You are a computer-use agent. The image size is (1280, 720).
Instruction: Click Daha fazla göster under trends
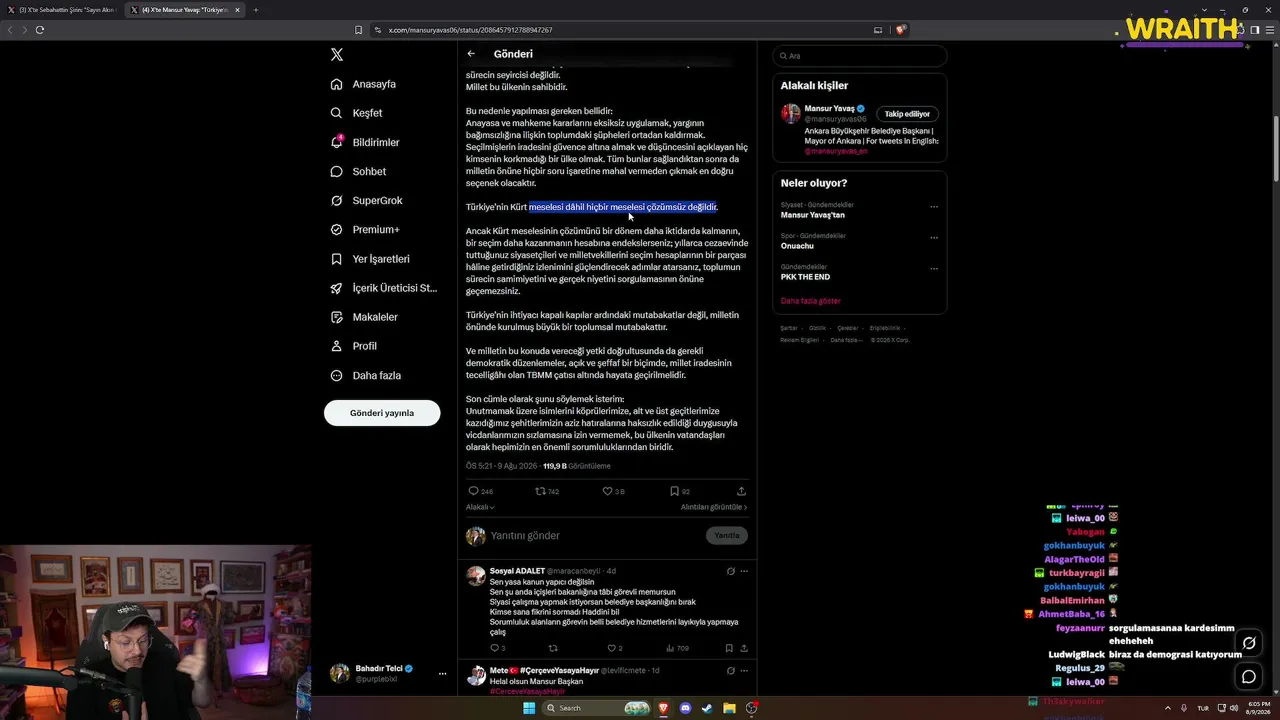tap(811, 301)
